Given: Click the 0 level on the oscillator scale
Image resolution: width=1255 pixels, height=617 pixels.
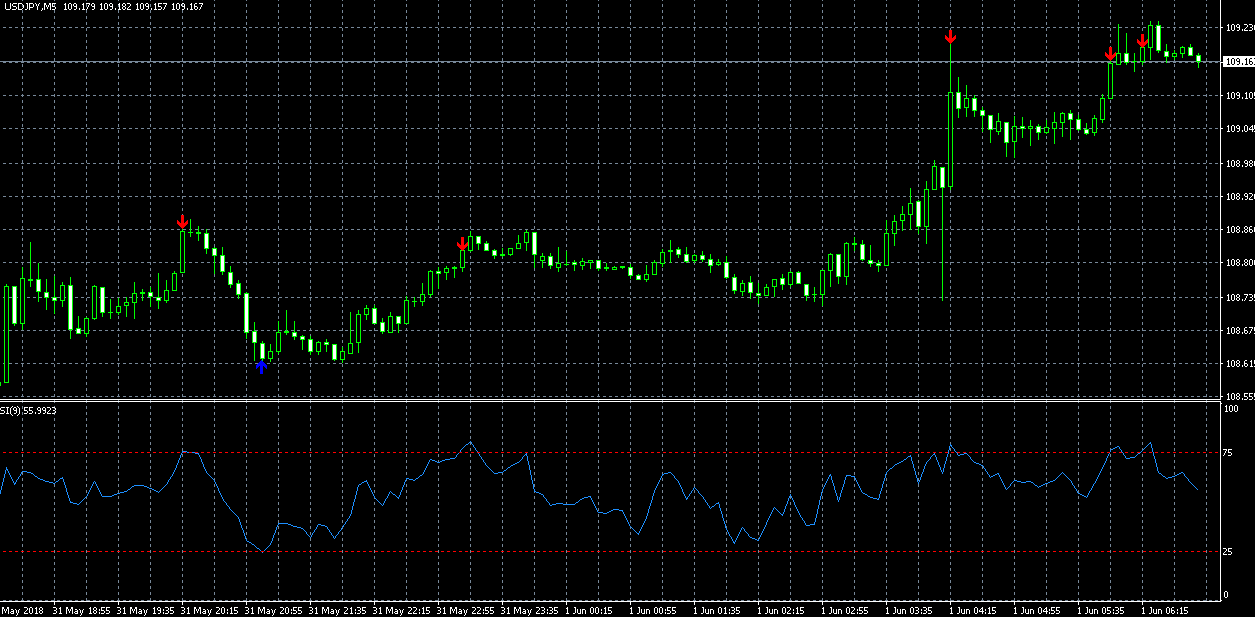Looking at the screenshot, I should coord(1228,595).
